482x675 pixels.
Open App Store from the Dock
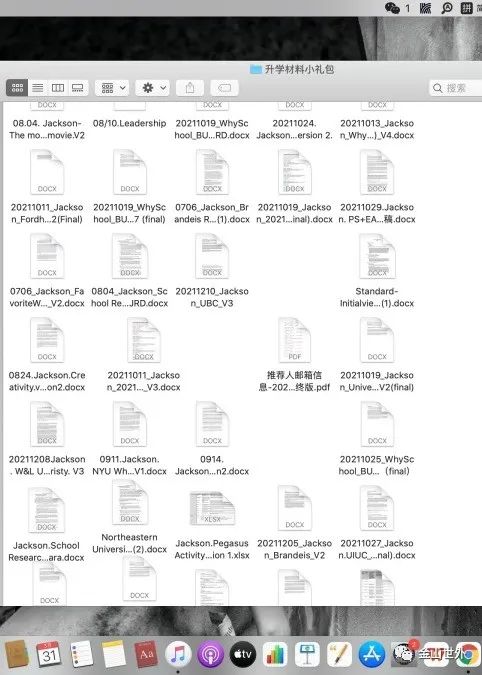[x=371, y=654]
